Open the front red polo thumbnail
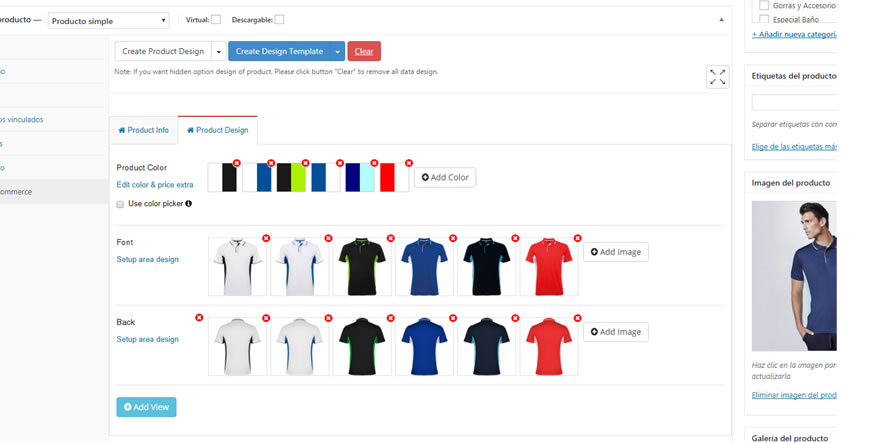This screenshot has width=885, height=443. coord(549,266)
